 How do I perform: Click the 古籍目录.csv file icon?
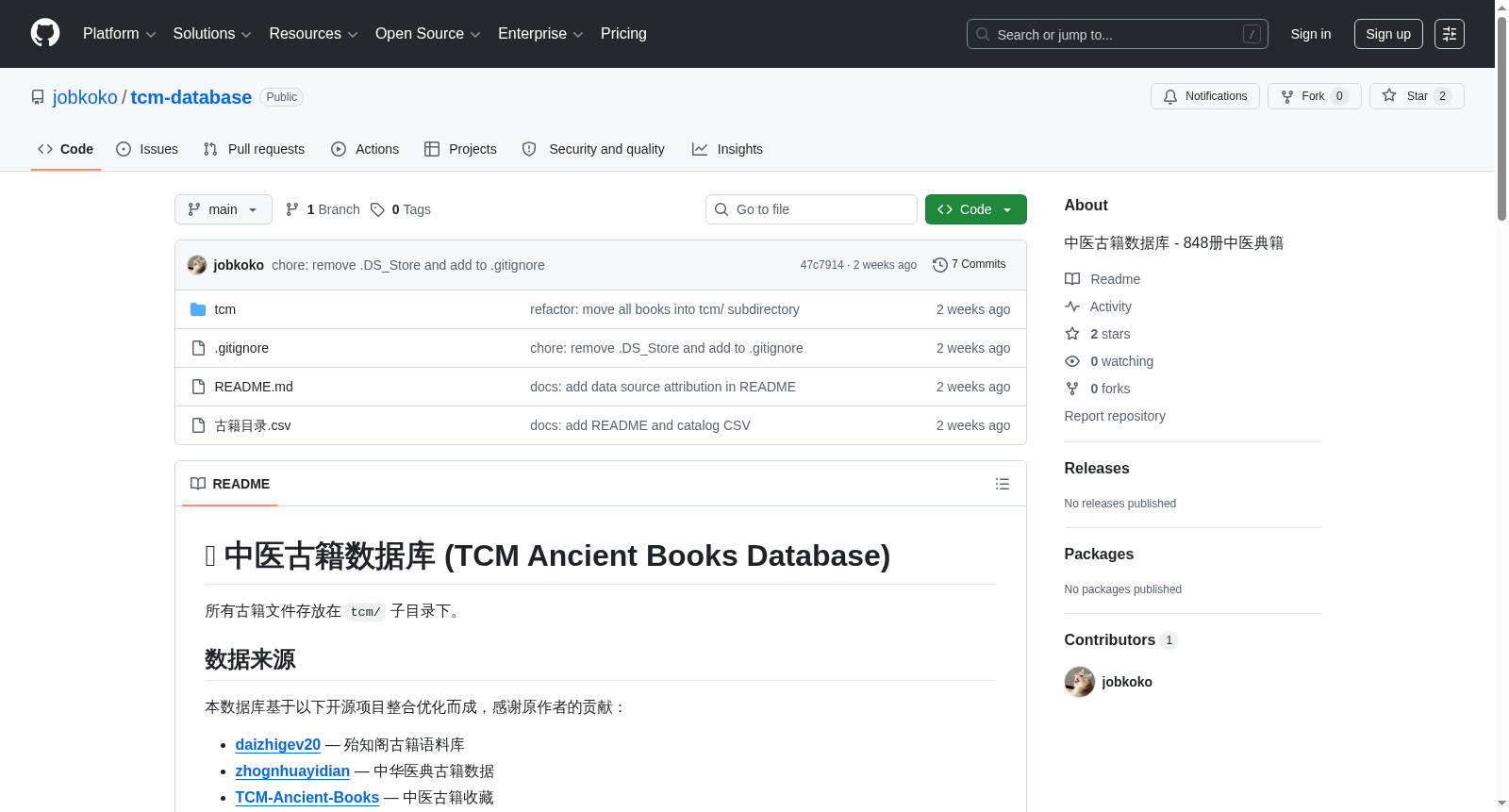(x=198, y=425)
